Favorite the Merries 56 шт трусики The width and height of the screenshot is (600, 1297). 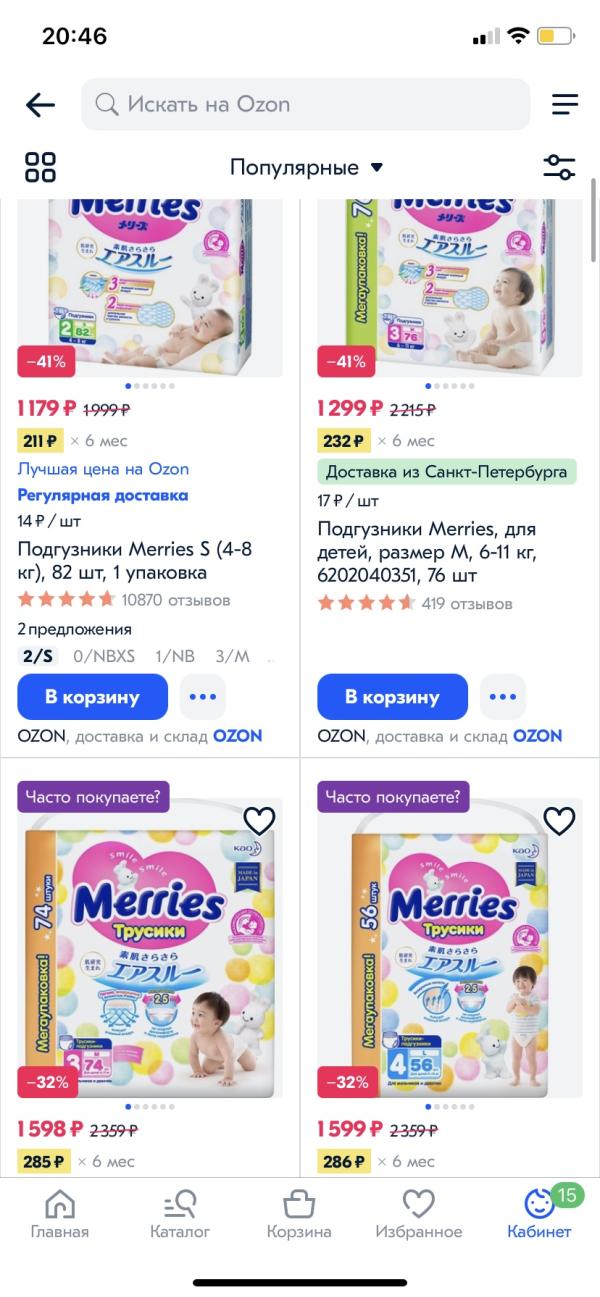[559, 821]
